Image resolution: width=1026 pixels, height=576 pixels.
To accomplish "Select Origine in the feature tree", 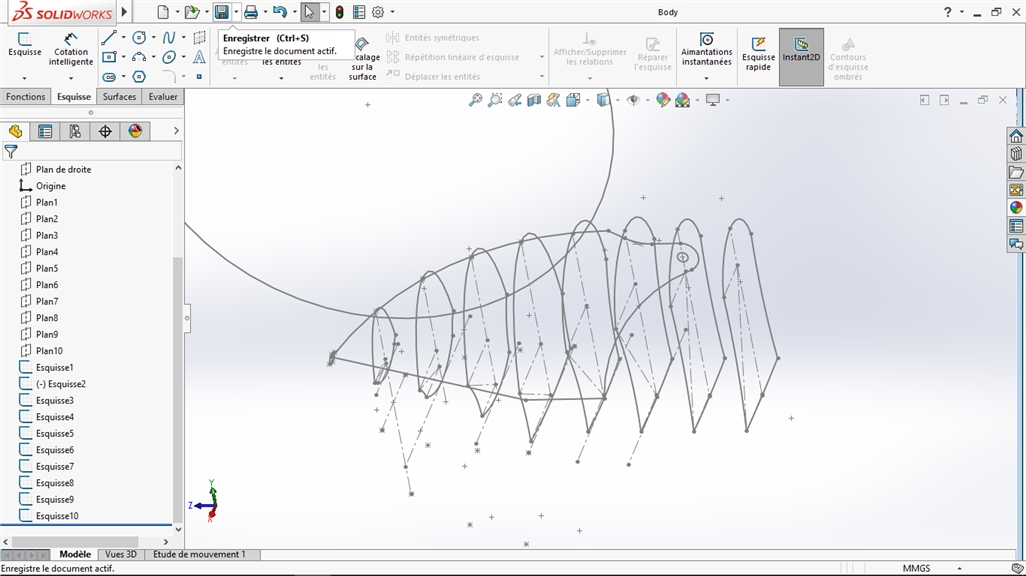I will pos(50,186).
